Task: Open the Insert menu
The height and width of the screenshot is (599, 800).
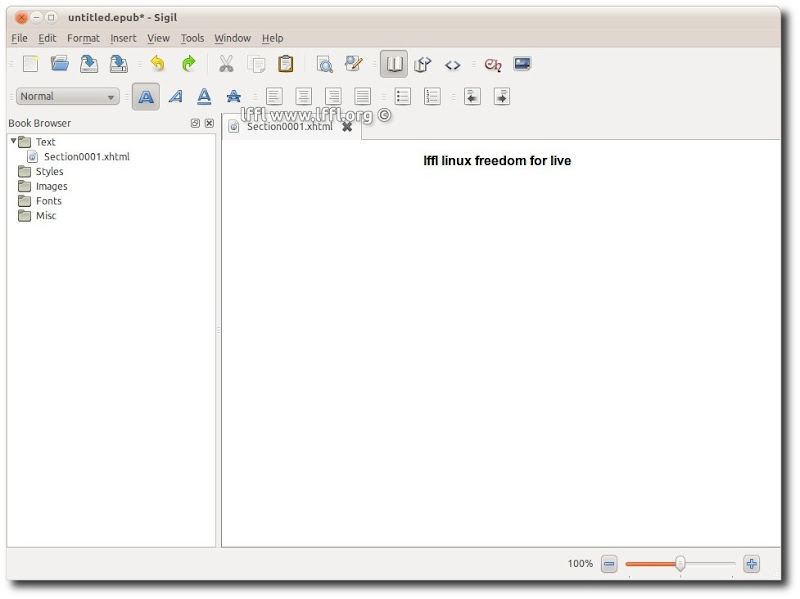Action: tap(123, 38)
